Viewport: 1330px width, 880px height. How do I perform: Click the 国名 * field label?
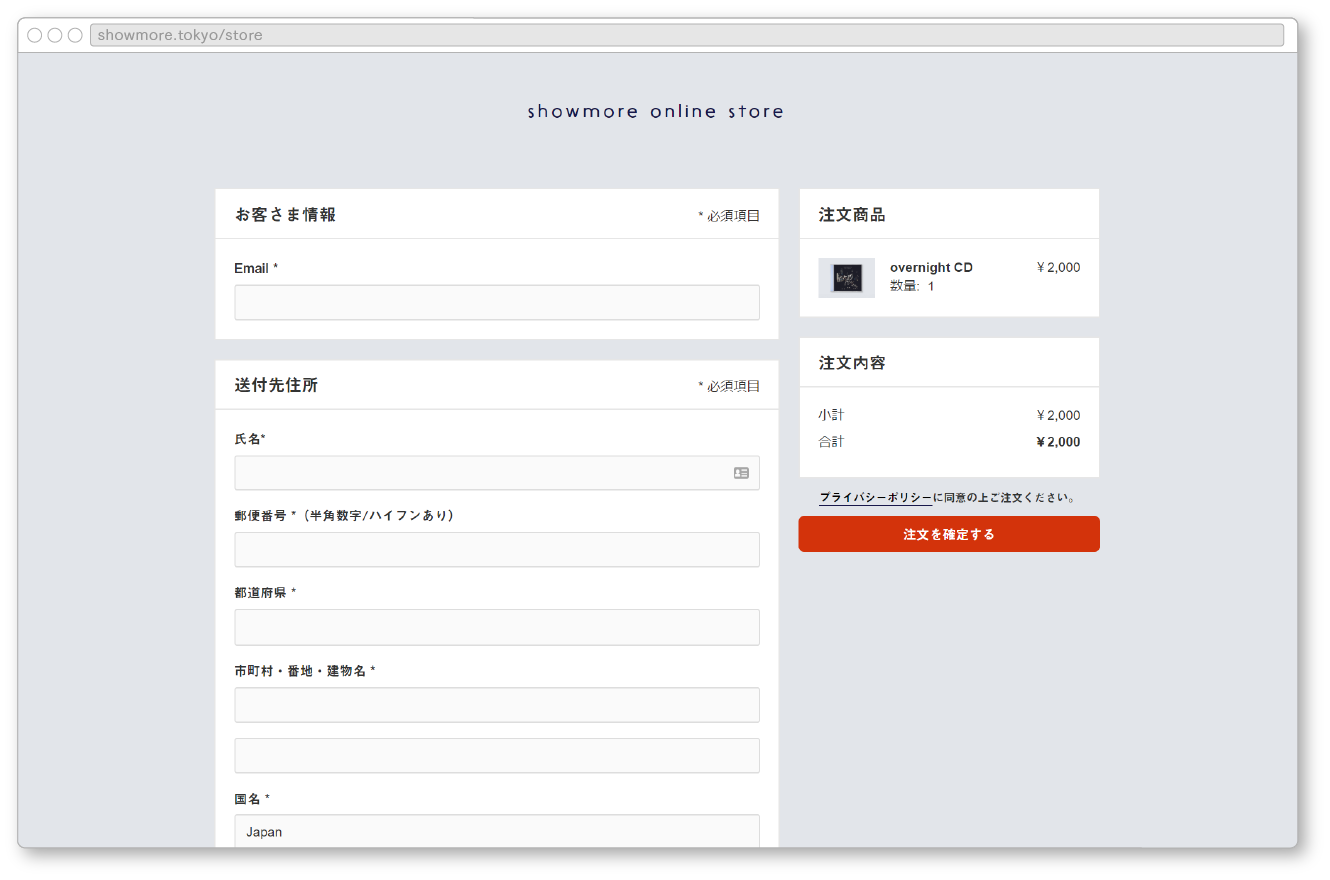[x=252, y=799]
